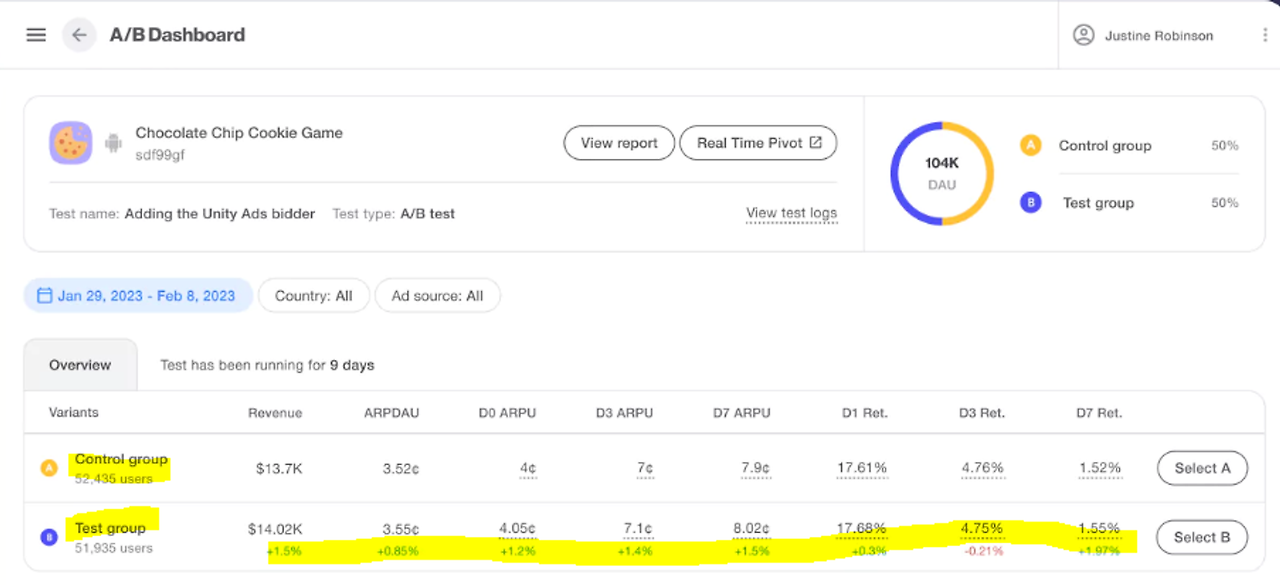The height and width of the screenshot is (585, 1280).
Task: Click the blue B icon in Test group row
Action: click(x=48, y=538)
